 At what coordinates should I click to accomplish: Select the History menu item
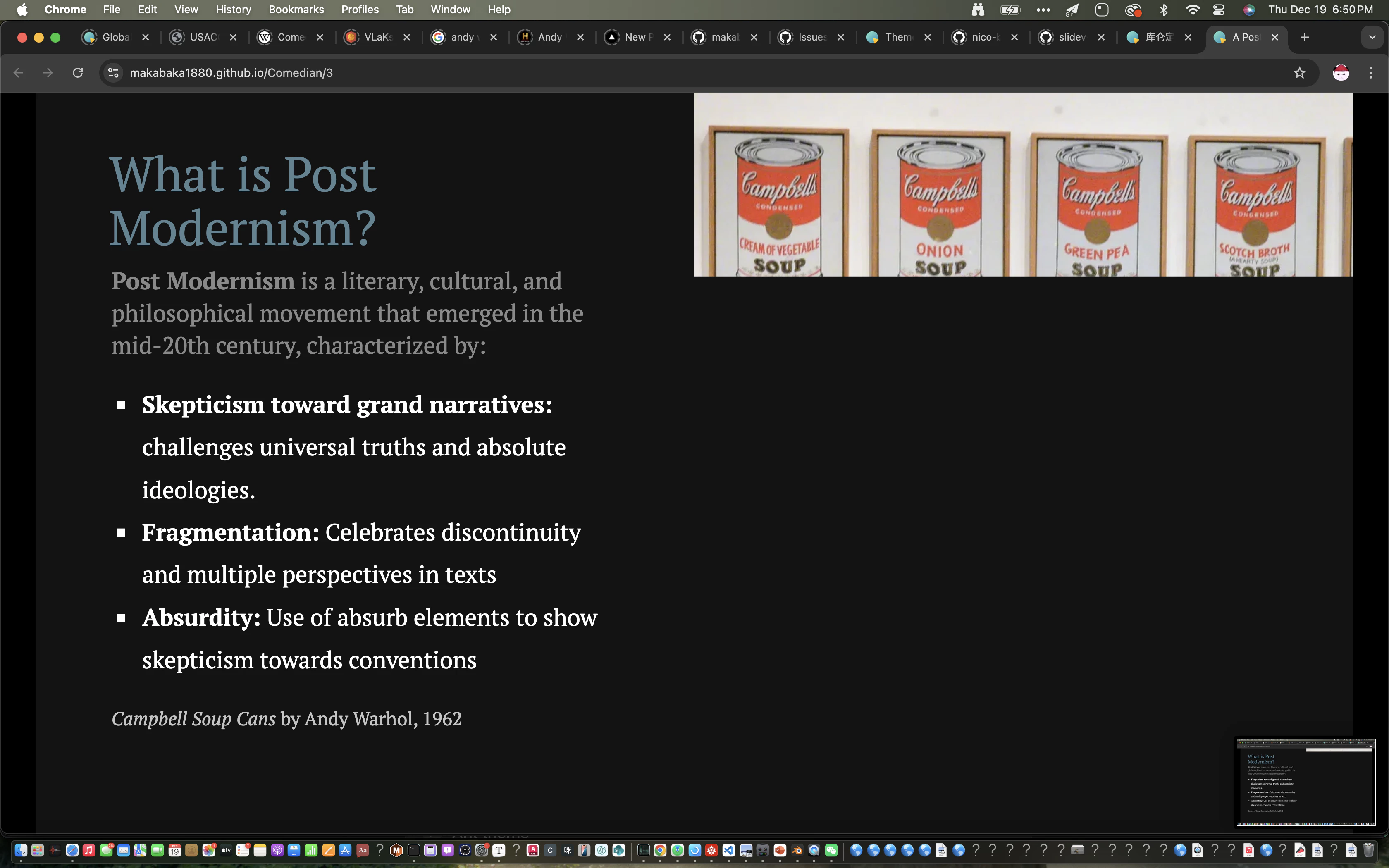pos(233,9)
